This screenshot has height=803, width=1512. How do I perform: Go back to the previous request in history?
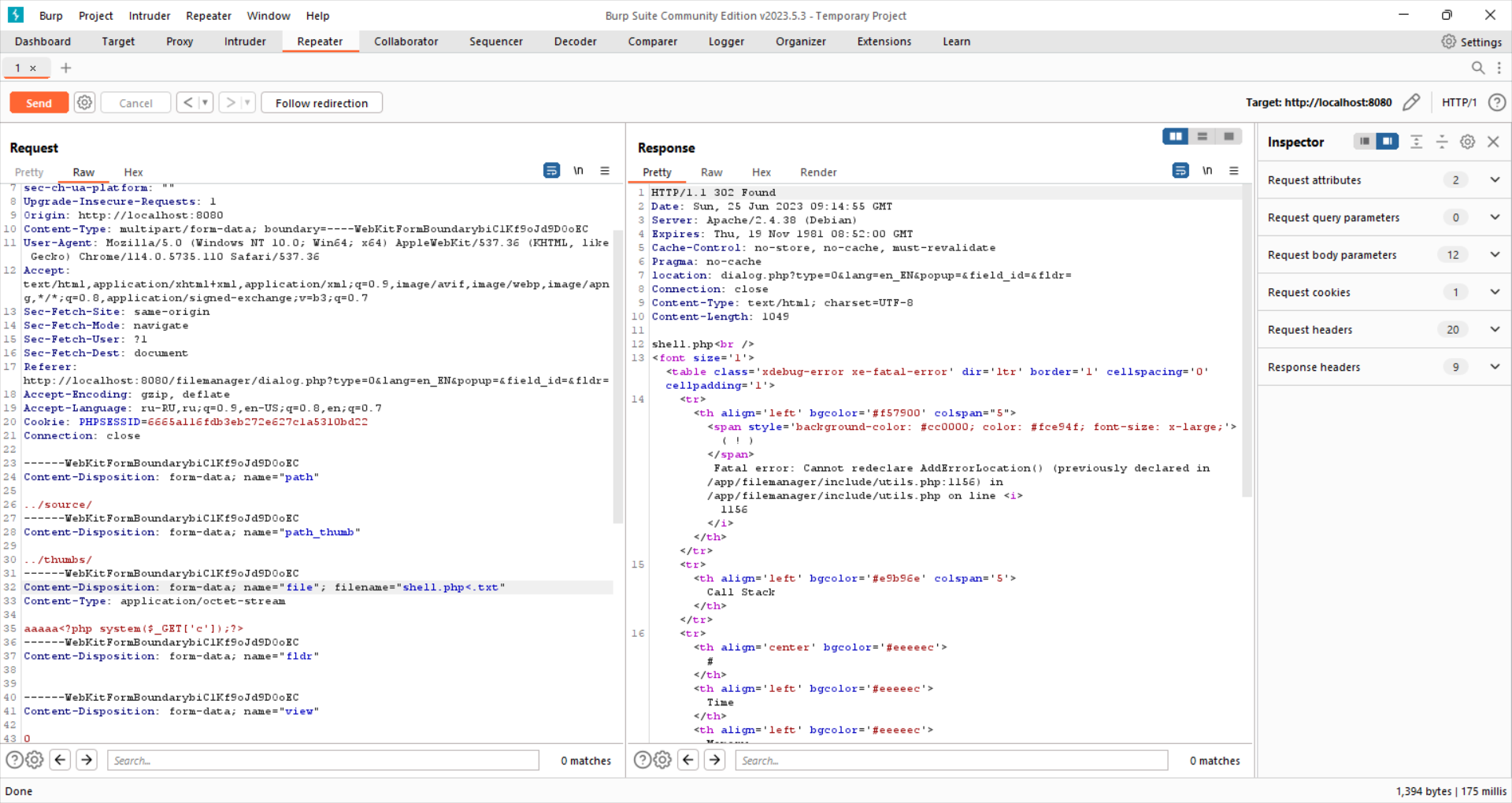click(187, 102)
